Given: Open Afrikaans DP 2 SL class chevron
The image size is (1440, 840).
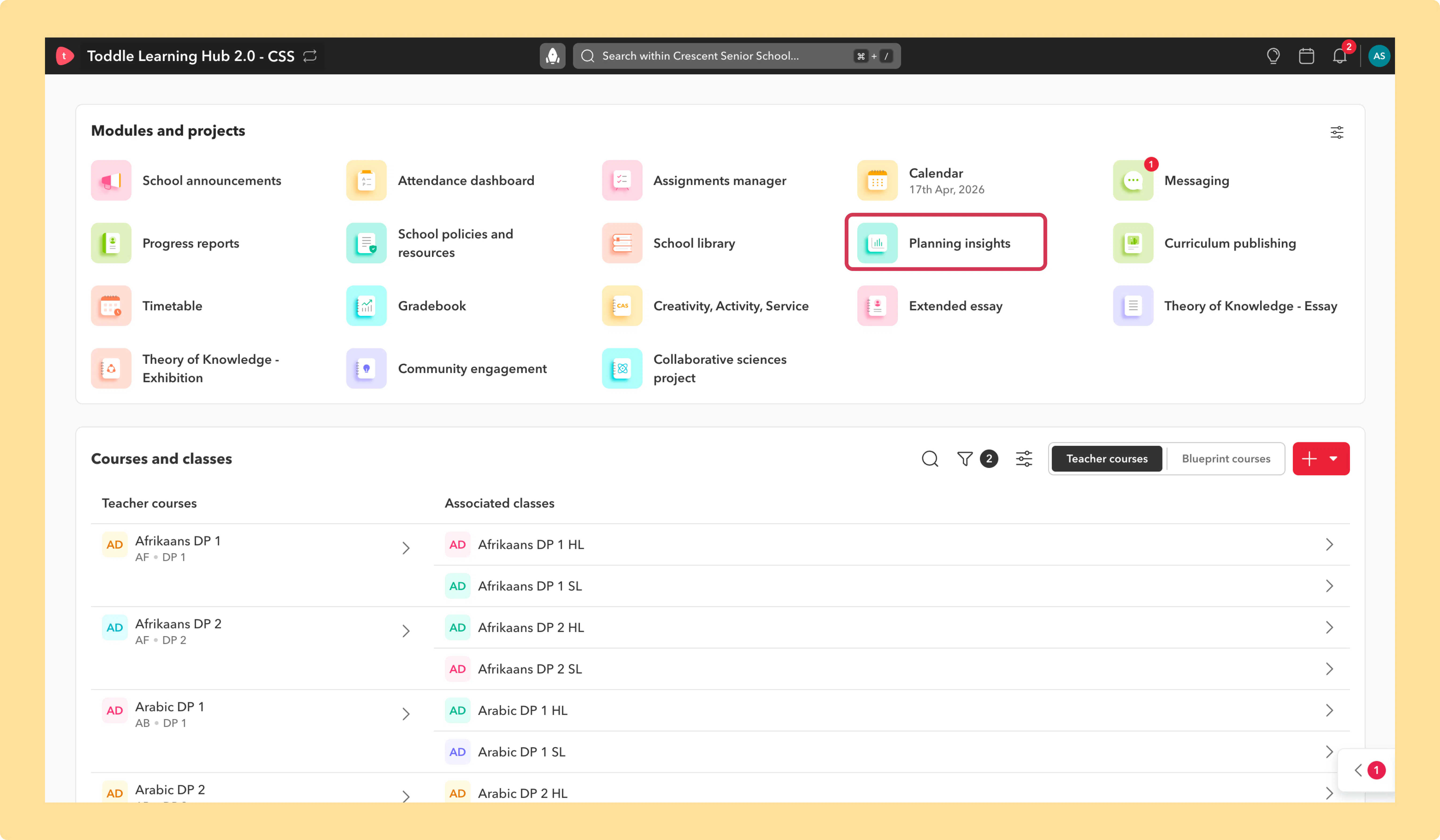Looking at the screenshot, I should coord(1329,669).
